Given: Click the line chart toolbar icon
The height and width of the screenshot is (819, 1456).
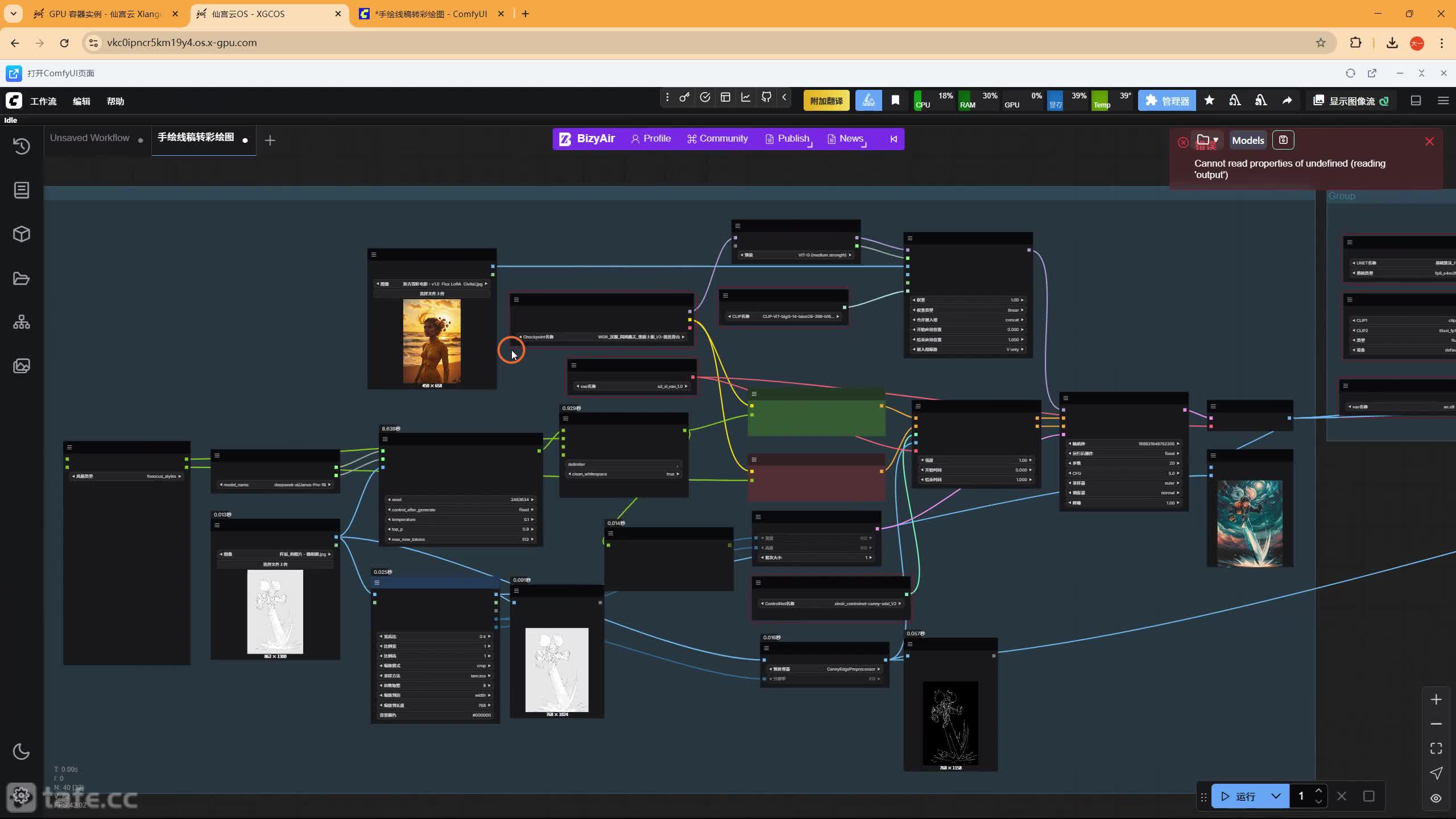Looking at the screenshot, I should (746, 97).
